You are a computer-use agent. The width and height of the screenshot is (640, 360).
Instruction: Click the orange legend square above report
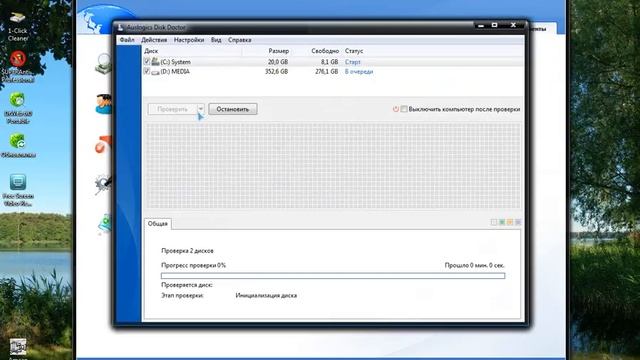(x=510, y=222)
